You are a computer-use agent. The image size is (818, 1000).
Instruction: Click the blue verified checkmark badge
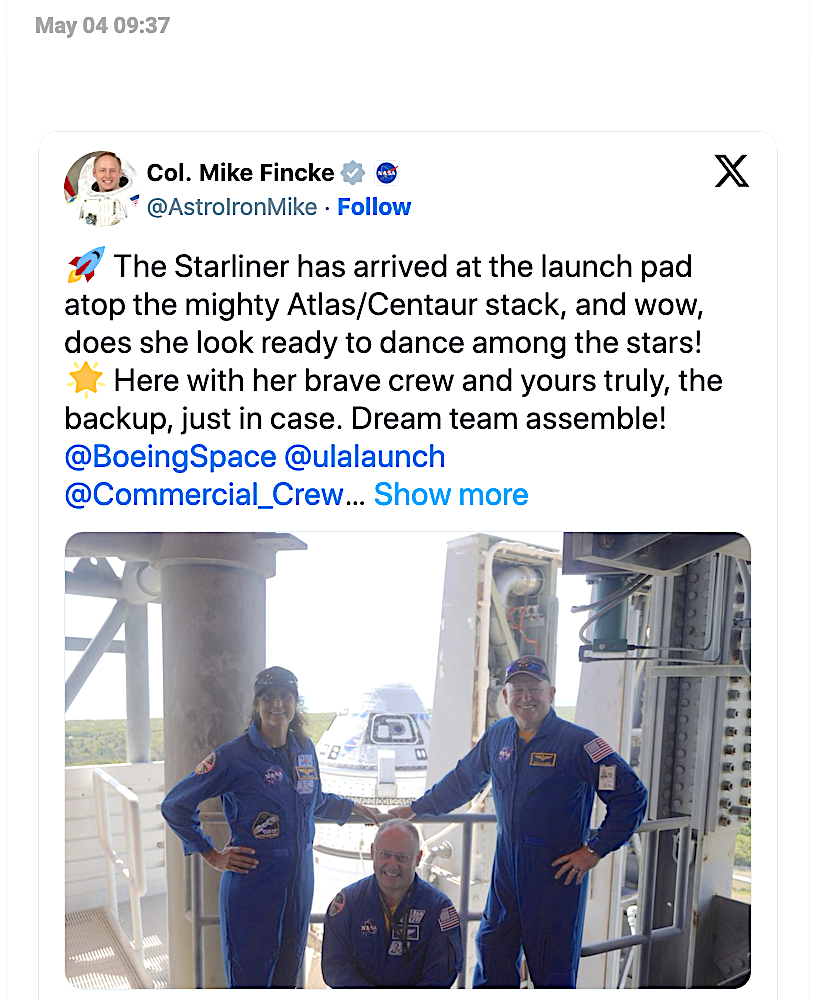pyautogui.click(x=353, y=173)
